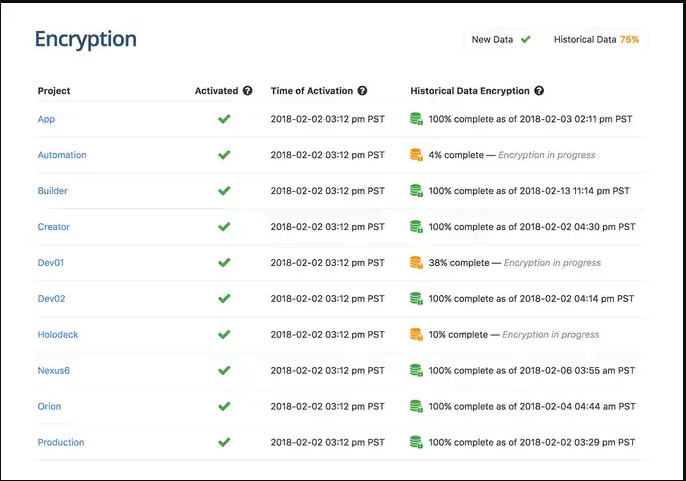Click orange database icon in Dev01 row
The height and width of the screenshot is (481, 686).
point(416,263)
